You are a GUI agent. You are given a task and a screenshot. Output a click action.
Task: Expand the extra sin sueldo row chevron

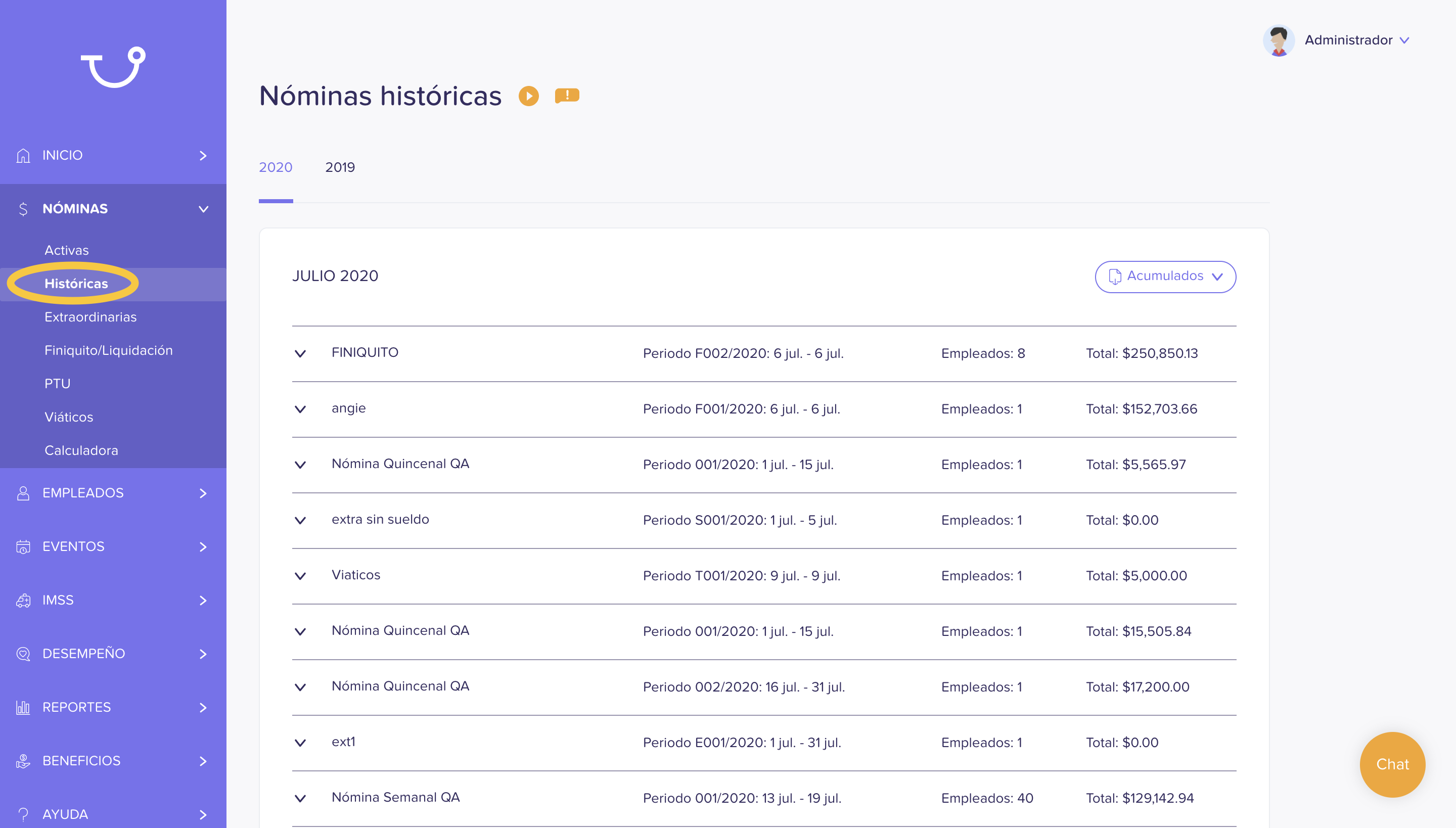pos(300,520)
